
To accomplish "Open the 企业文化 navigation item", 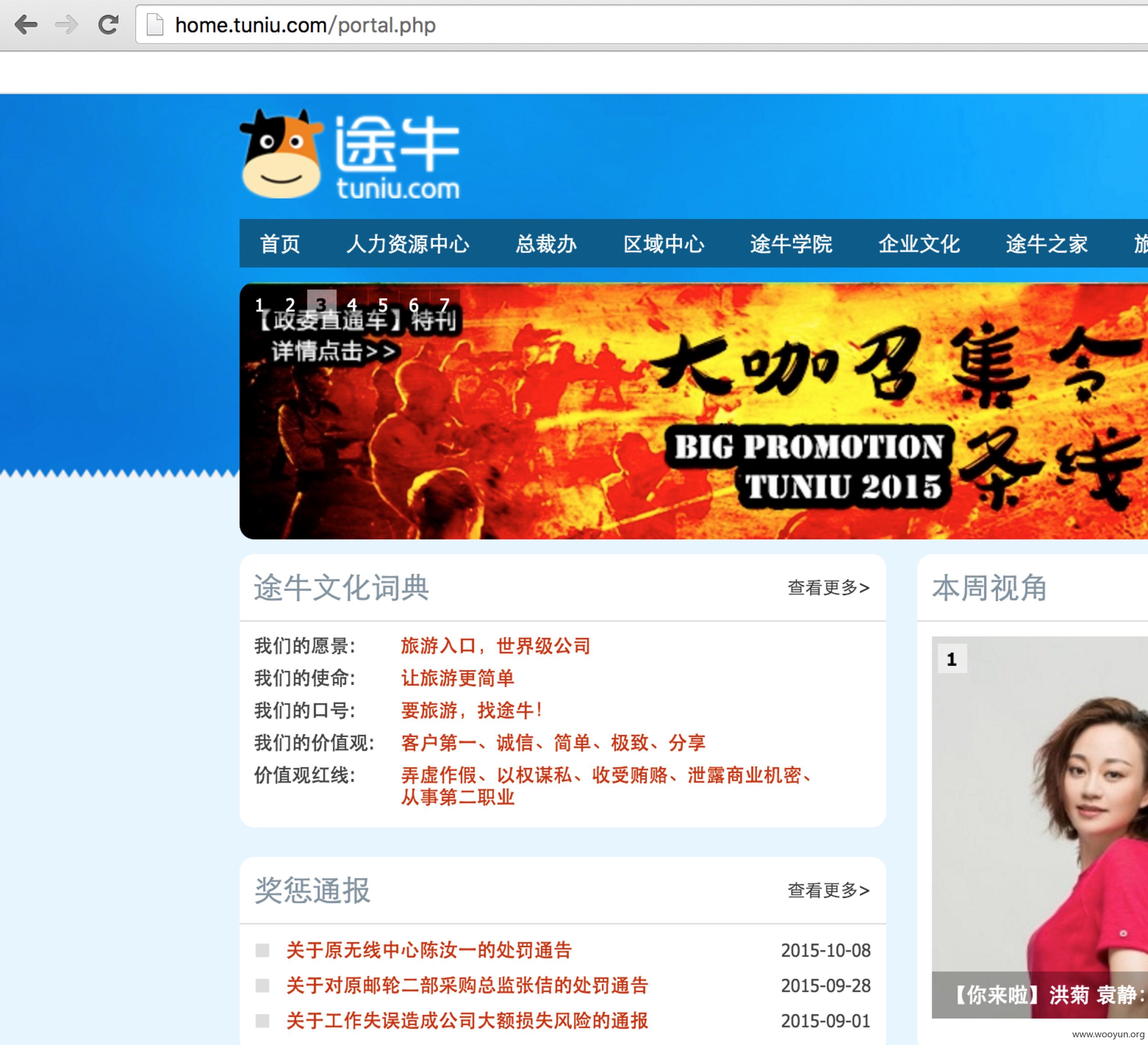I will [x=919, y=244].
